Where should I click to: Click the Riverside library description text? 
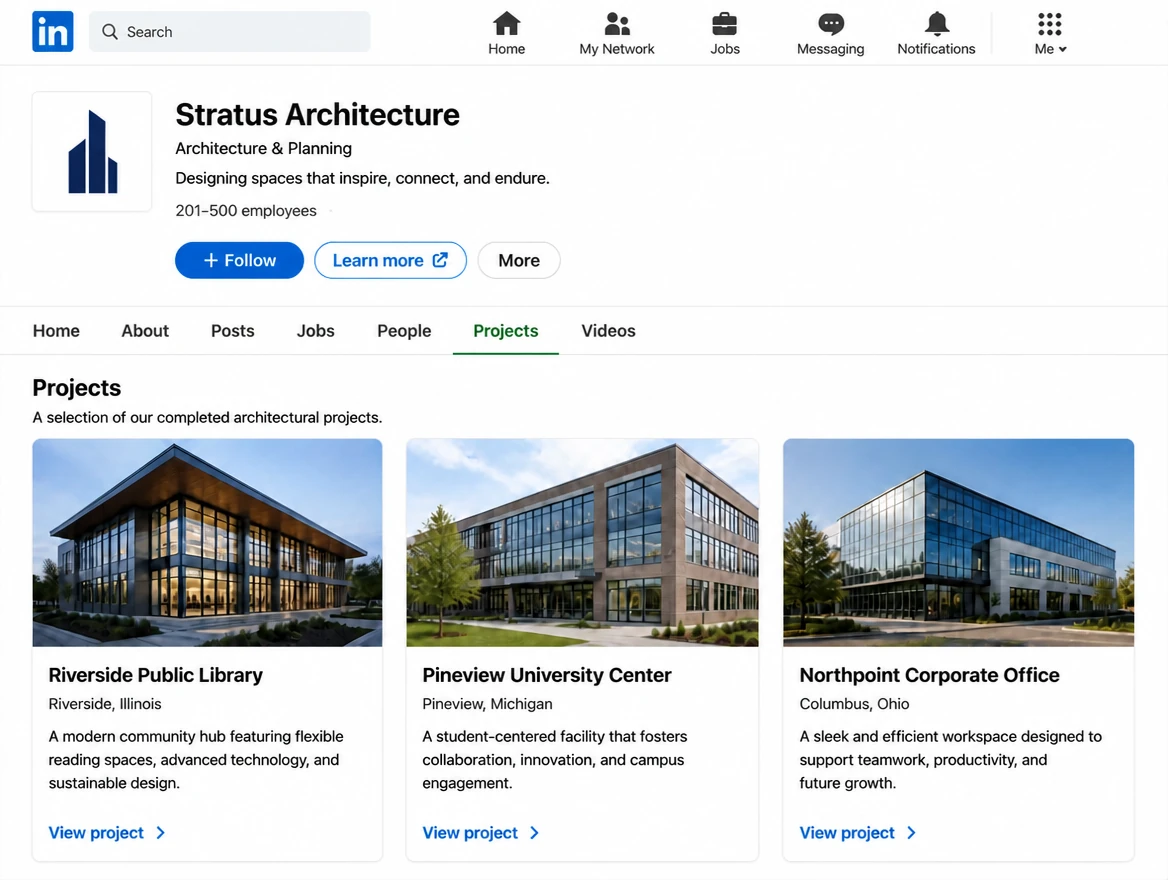[196, 760]
